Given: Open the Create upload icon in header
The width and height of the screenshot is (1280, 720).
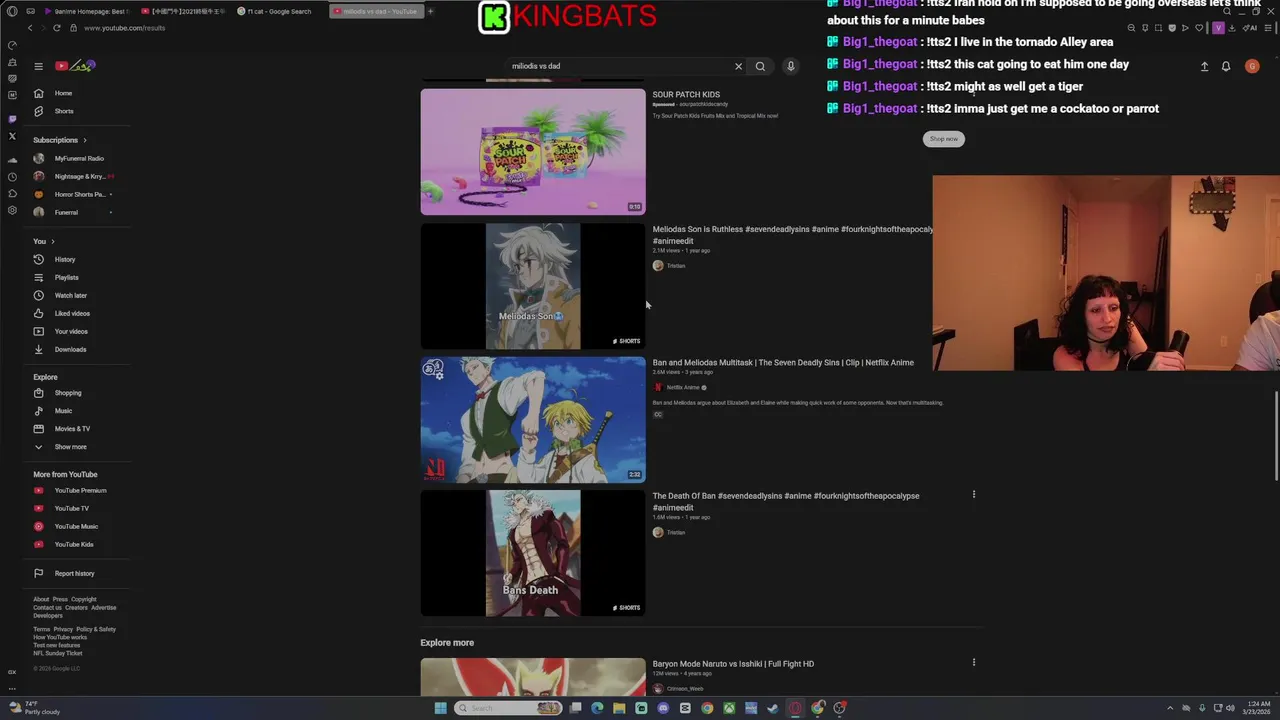Looking at the screenshot, I should (1204, 66).
